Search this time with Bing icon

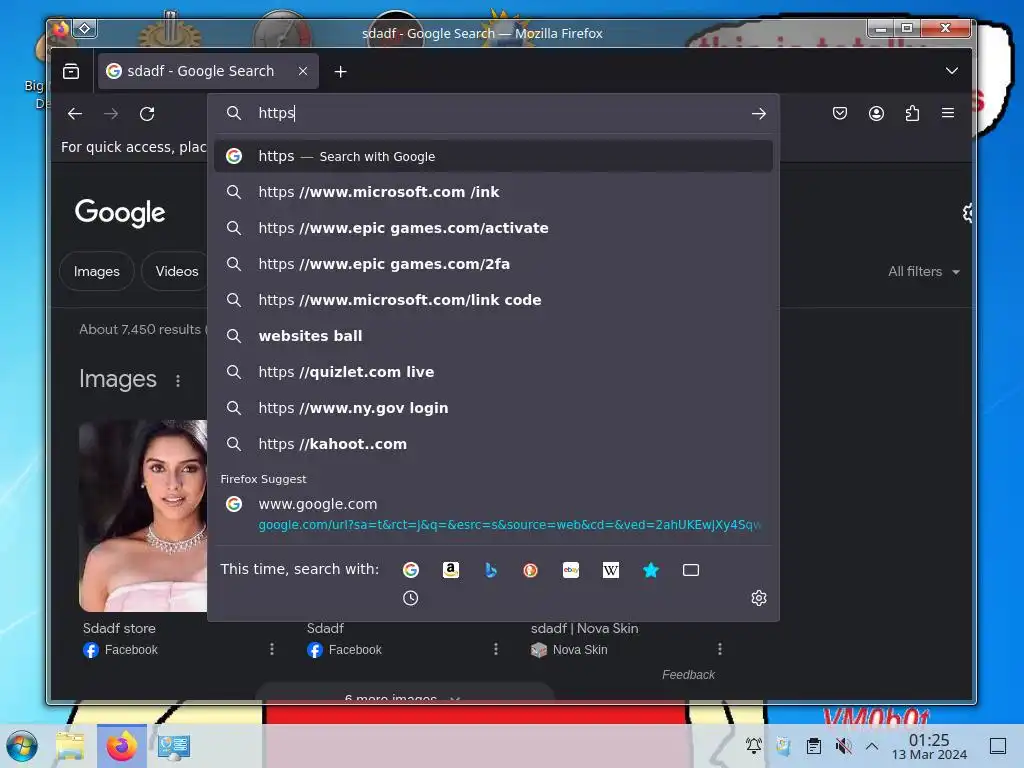point(490,570)
